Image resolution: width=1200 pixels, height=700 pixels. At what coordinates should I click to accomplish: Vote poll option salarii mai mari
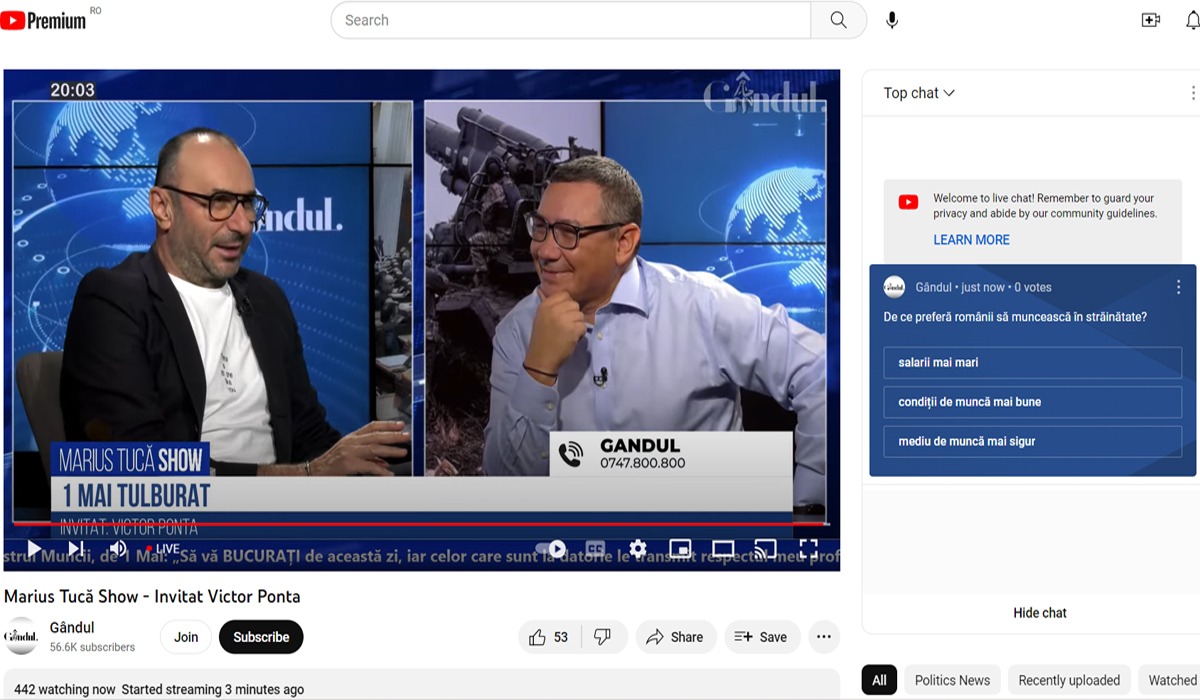tap(1032, 362)
